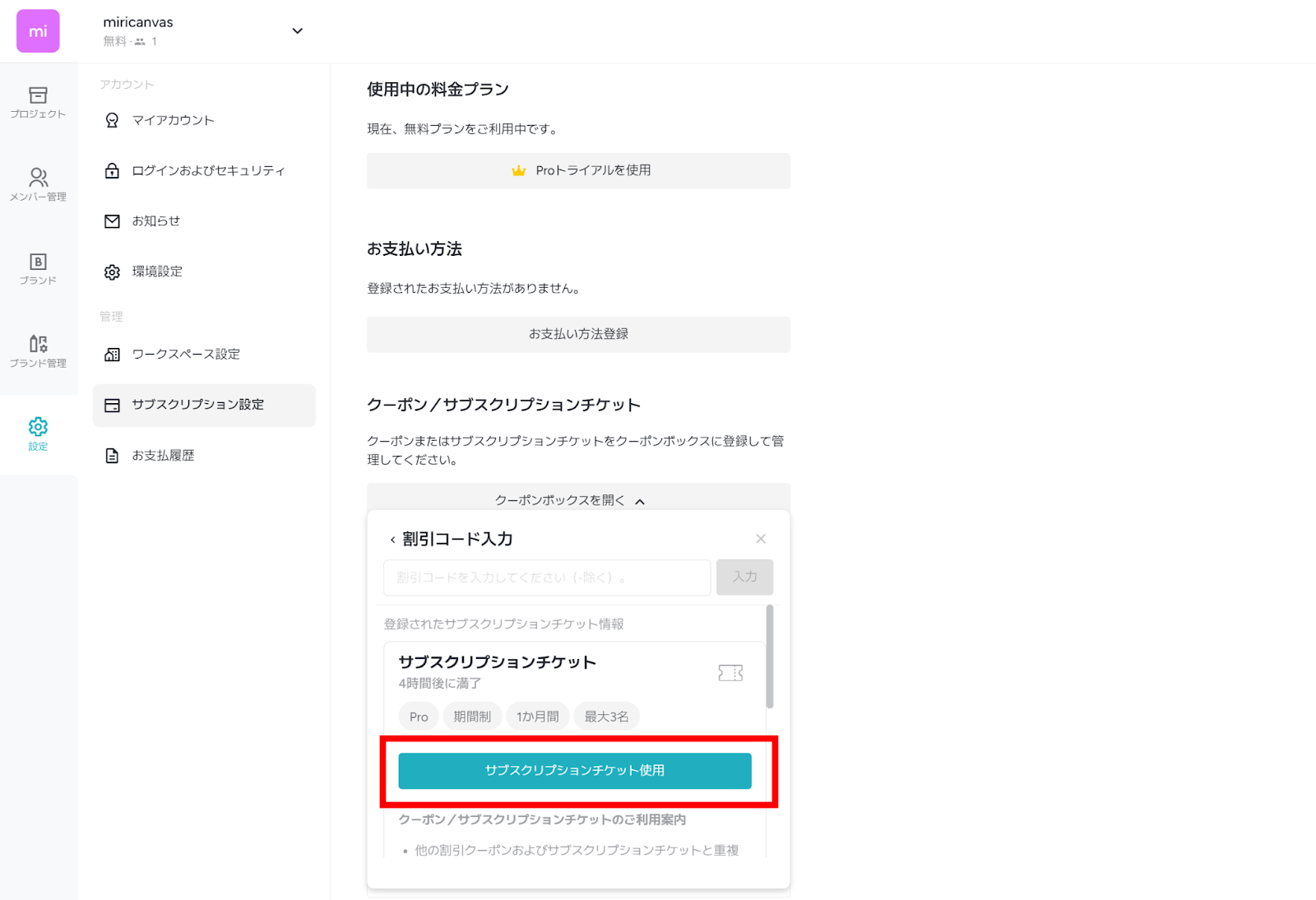The width and height of the screenshot is (1316, 900).
Task: Click the 最大3名 tag chip
Action: click(607, 717)
